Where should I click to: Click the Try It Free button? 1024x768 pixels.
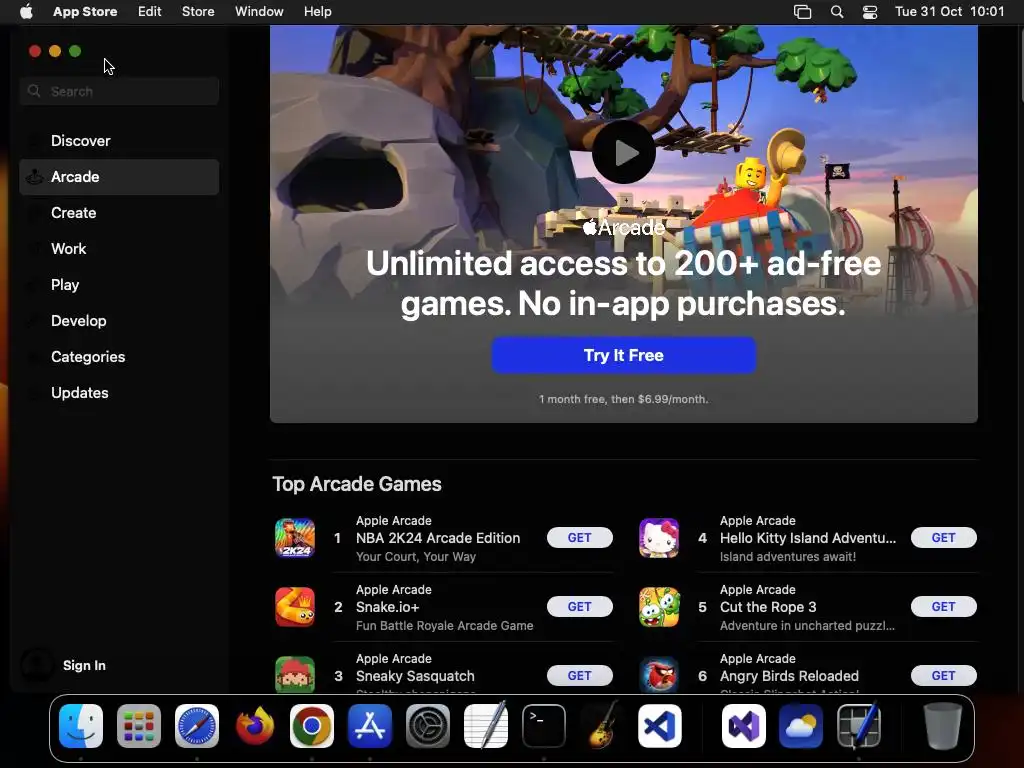pos(624,355)
